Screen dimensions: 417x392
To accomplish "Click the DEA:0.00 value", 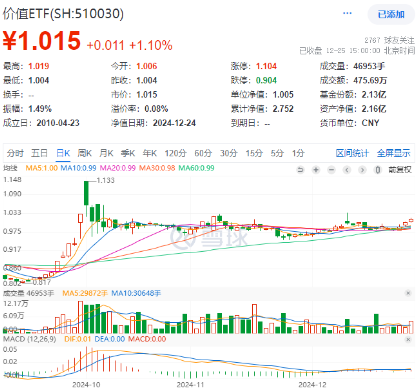I will pos(110,339).
